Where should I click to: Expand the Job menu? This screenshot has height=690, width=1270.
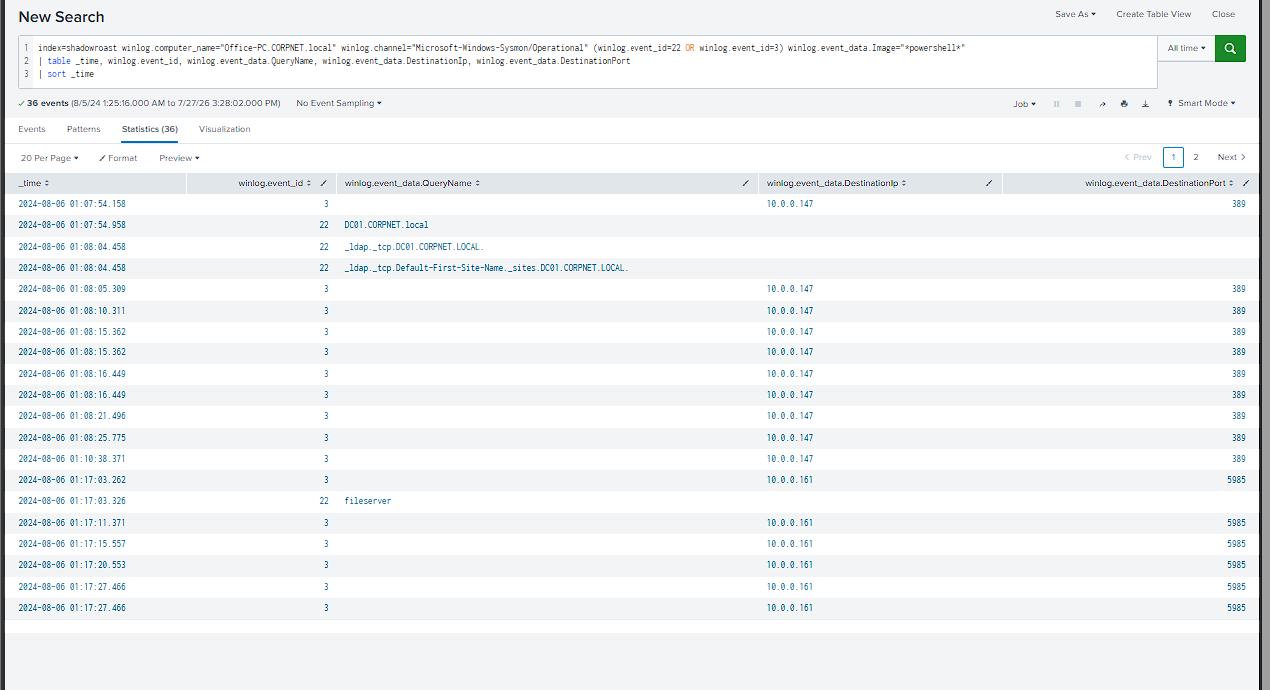[1024, 104]
